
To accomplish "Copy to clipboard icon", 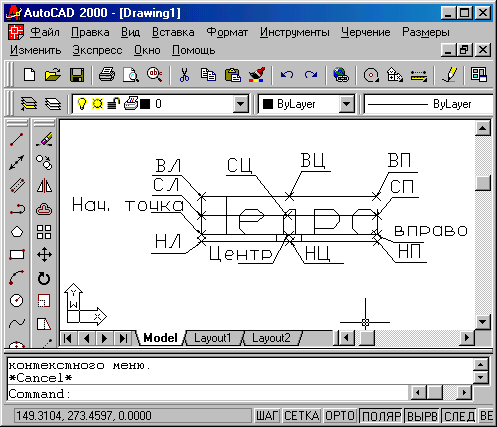I will [208, 75].
